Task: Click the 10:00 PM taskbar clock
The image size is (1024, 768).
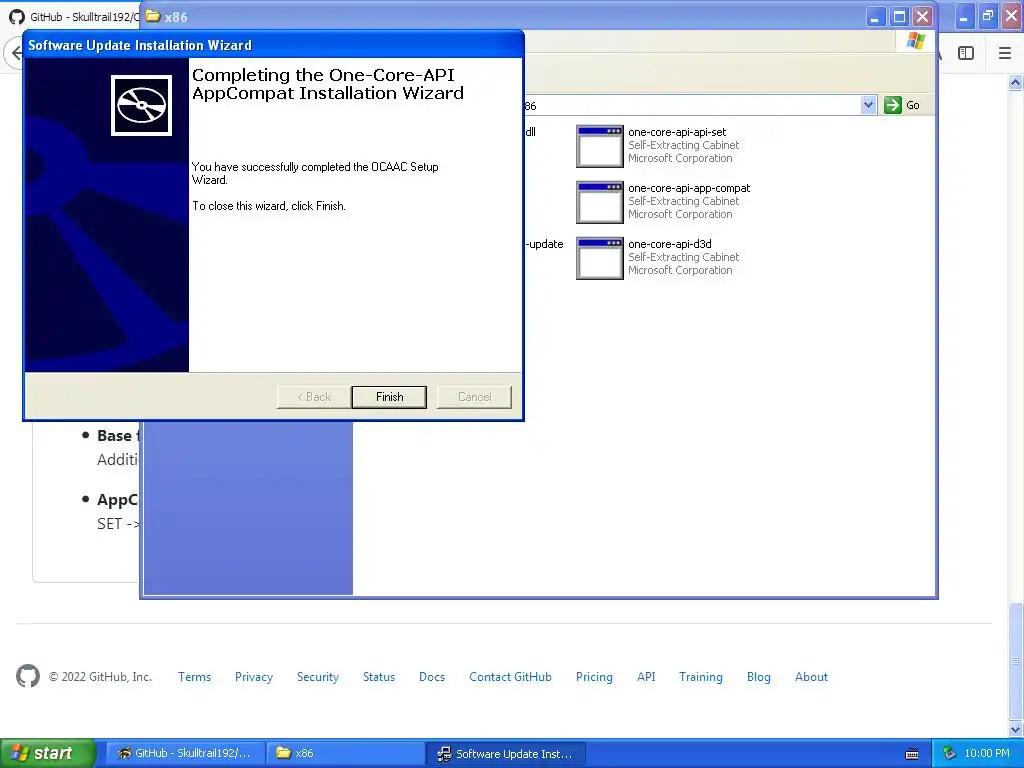Action: click(987, 753)
